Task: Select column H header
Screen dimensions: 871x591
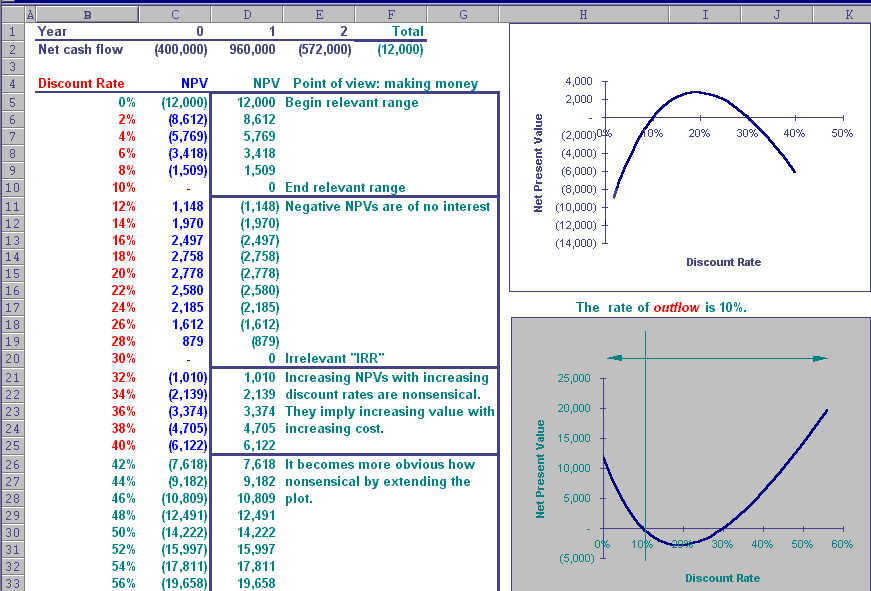Action: [583, 14]
